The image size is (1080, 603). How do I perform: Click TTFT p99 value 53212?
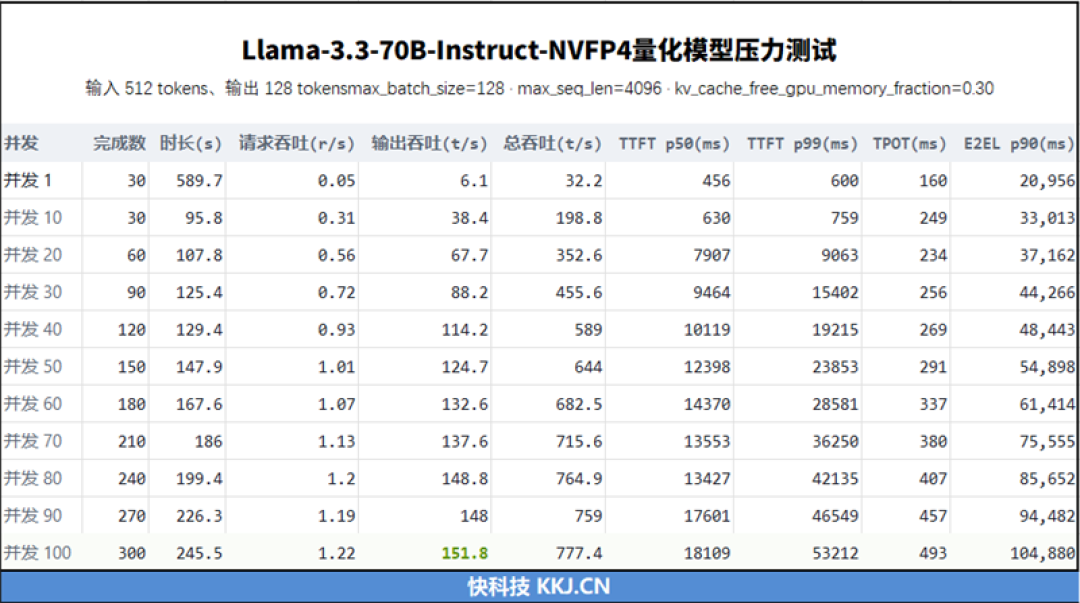point(835,553)
